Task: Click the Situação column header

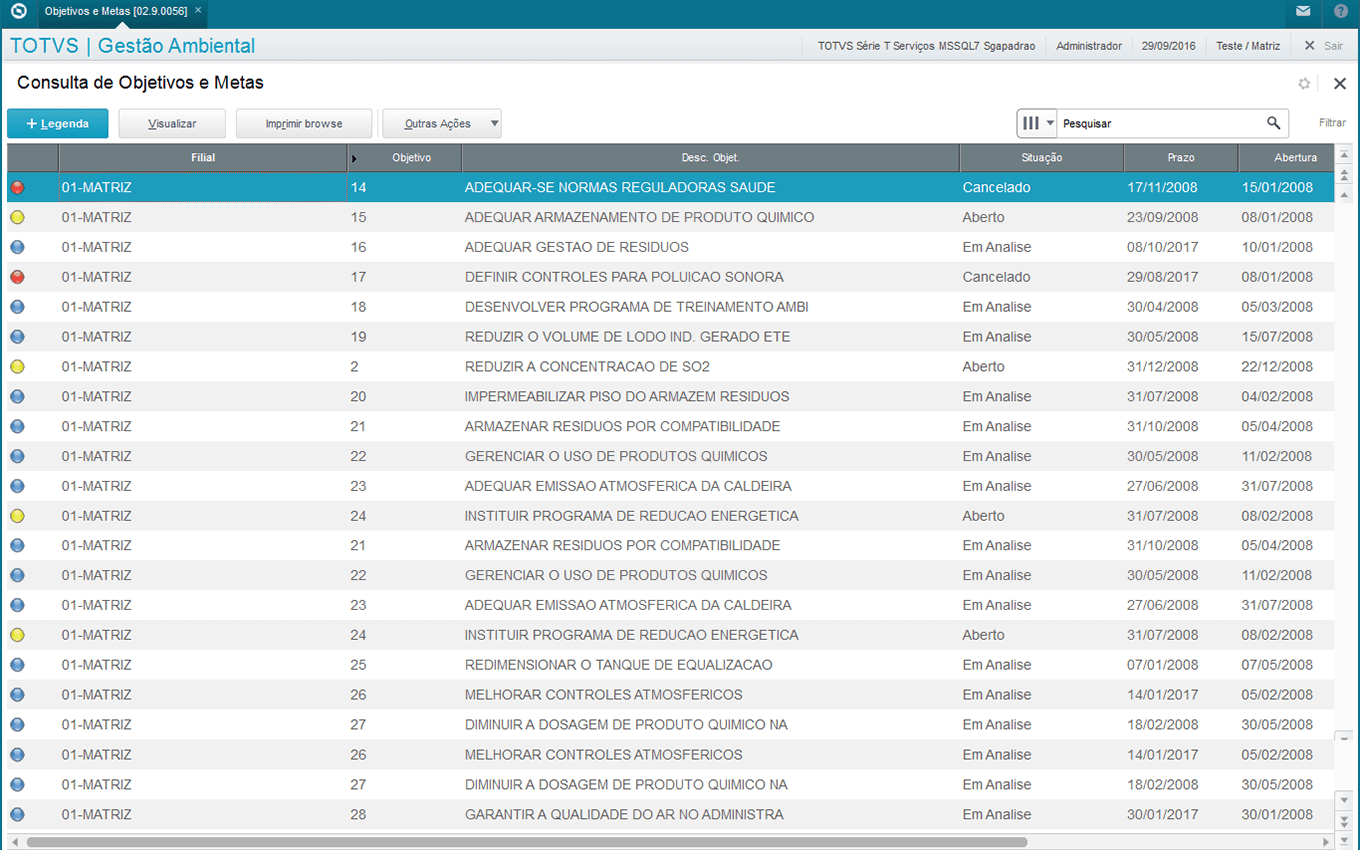Action: (1041, 158)
